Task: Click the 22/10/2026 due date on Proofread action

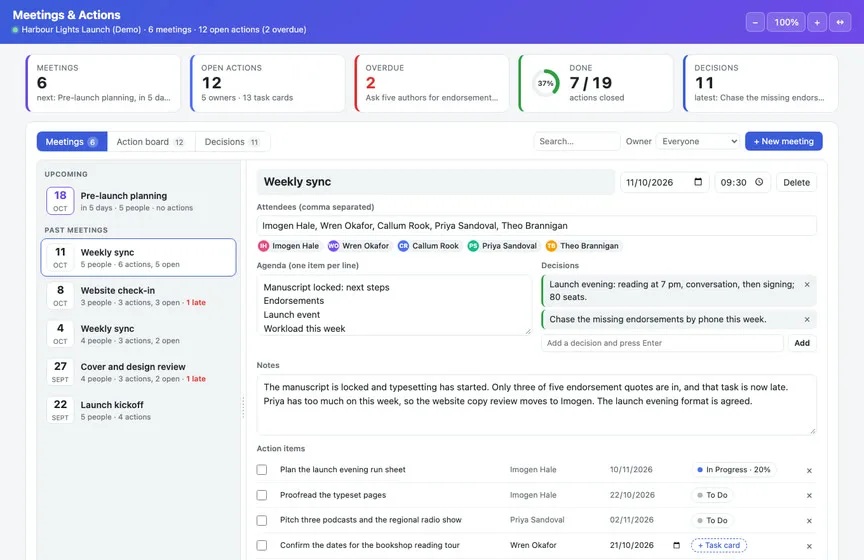Action: coord(632,495)
